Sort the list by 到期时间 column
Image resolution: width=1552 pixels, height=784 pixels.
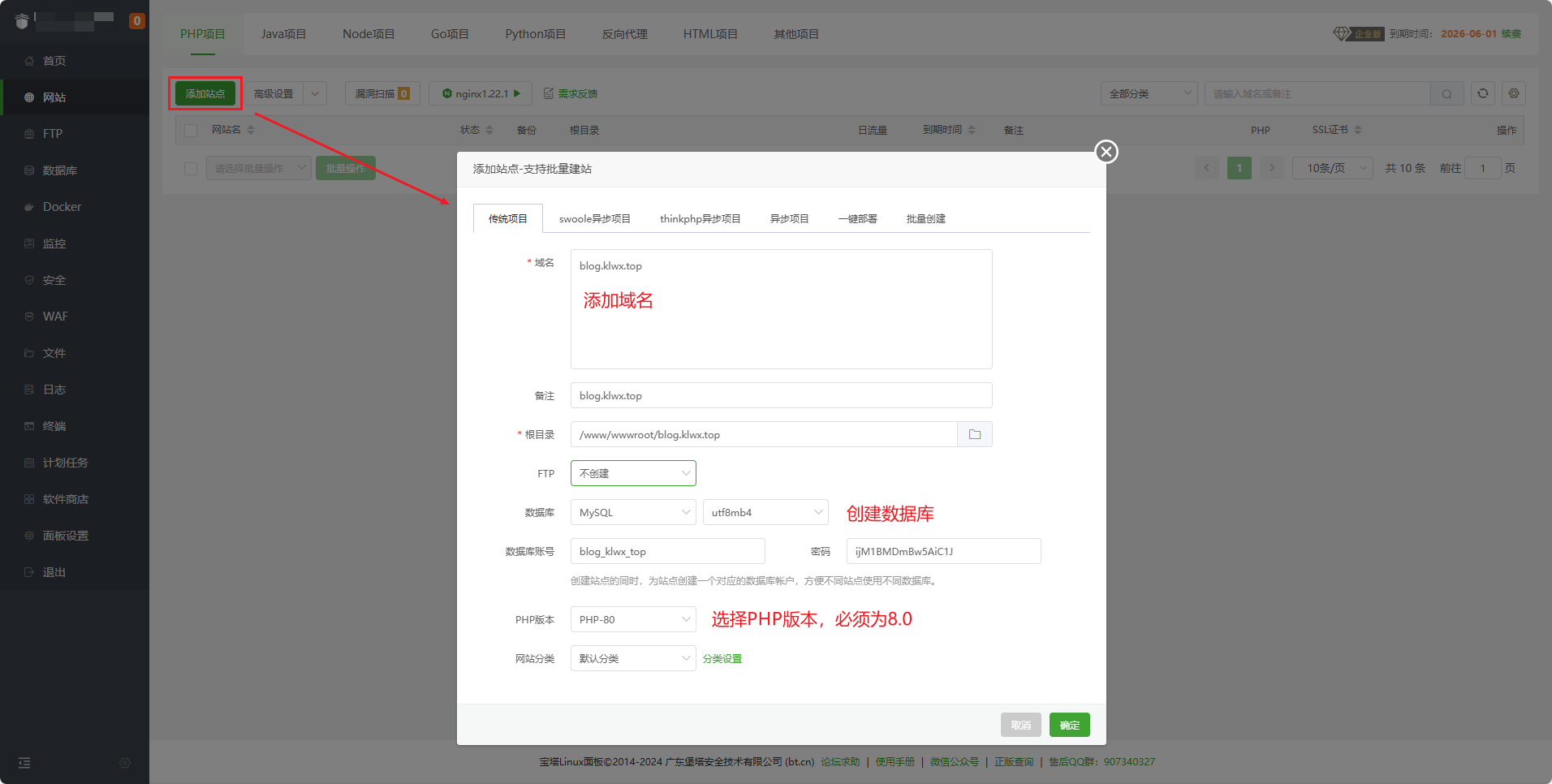tap(972, 130)
